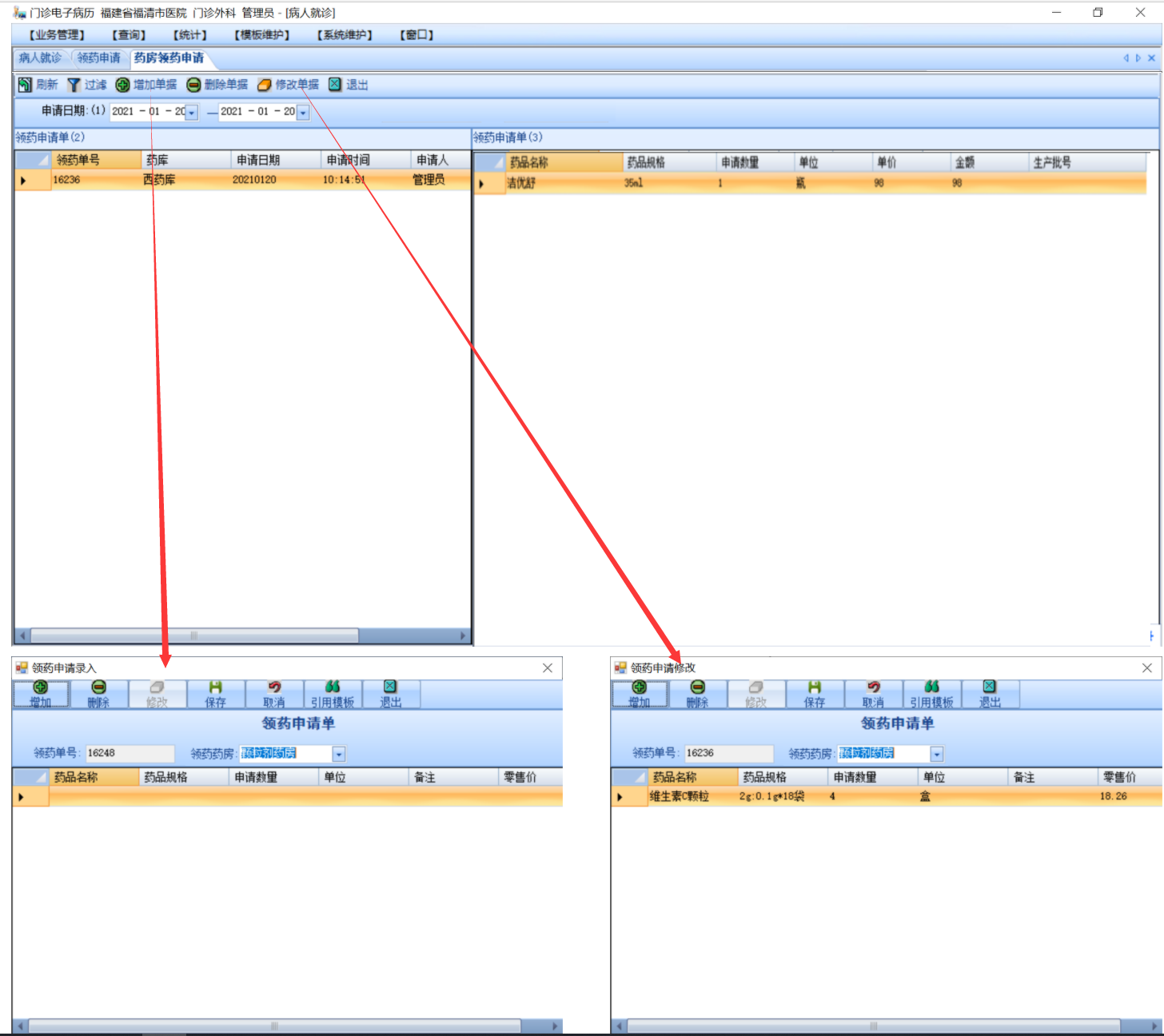Click the 删除单据 delete document icon

tap(193, 85)
